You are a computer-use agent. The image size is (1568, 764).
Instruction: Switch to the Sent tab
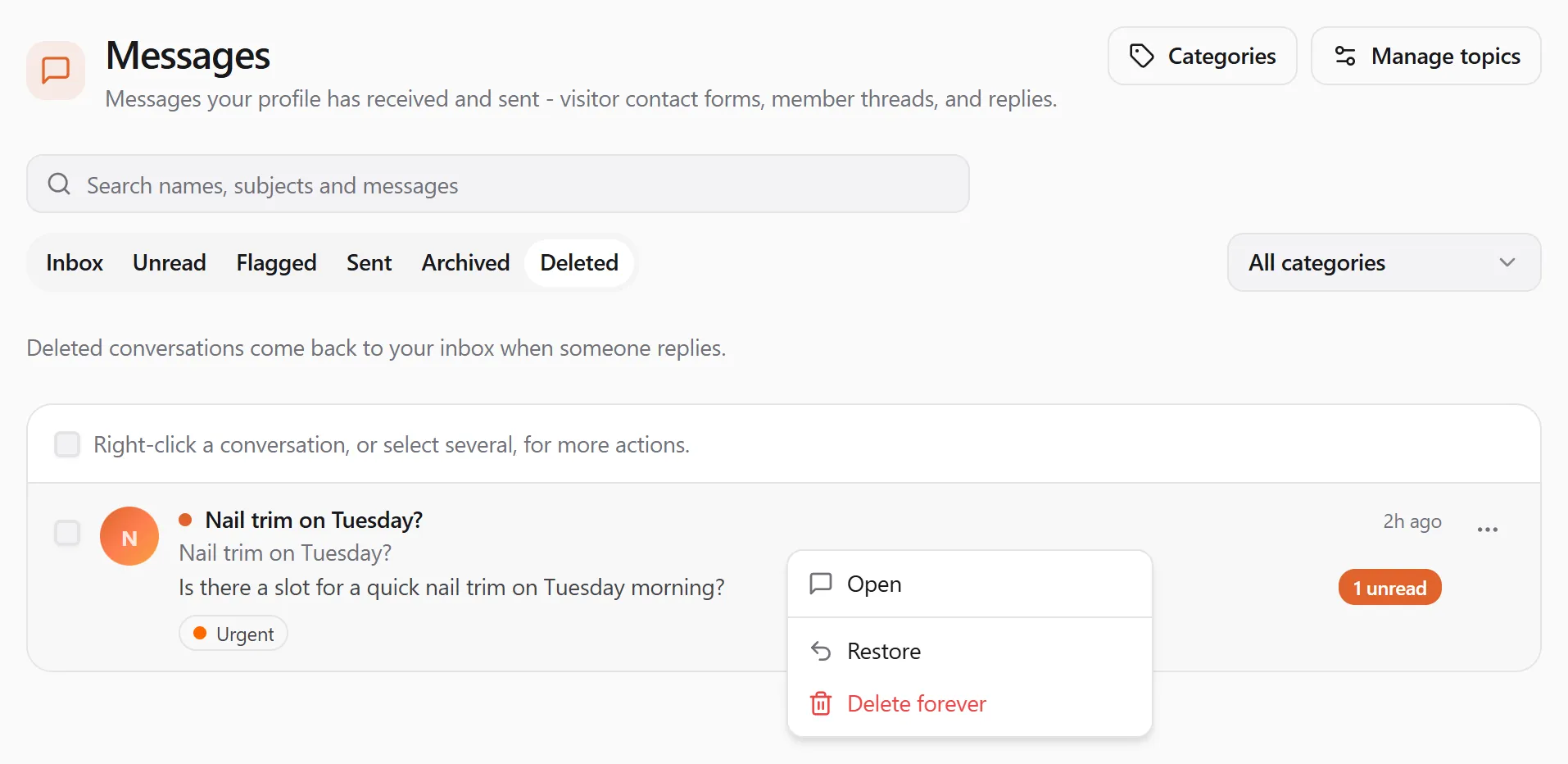coord(369,262)
